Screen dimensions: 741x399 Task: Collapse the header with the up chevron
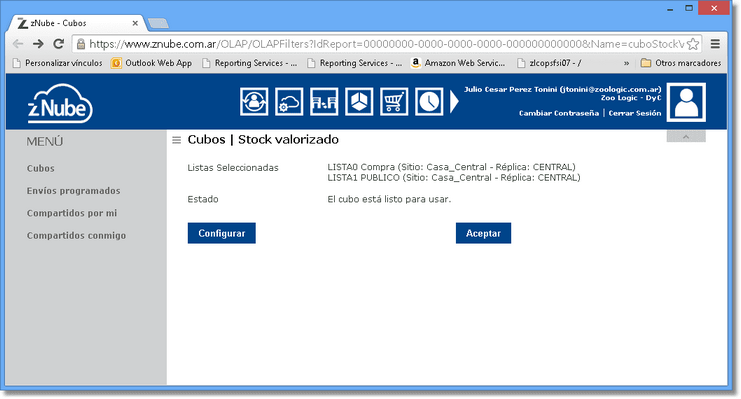686,137
